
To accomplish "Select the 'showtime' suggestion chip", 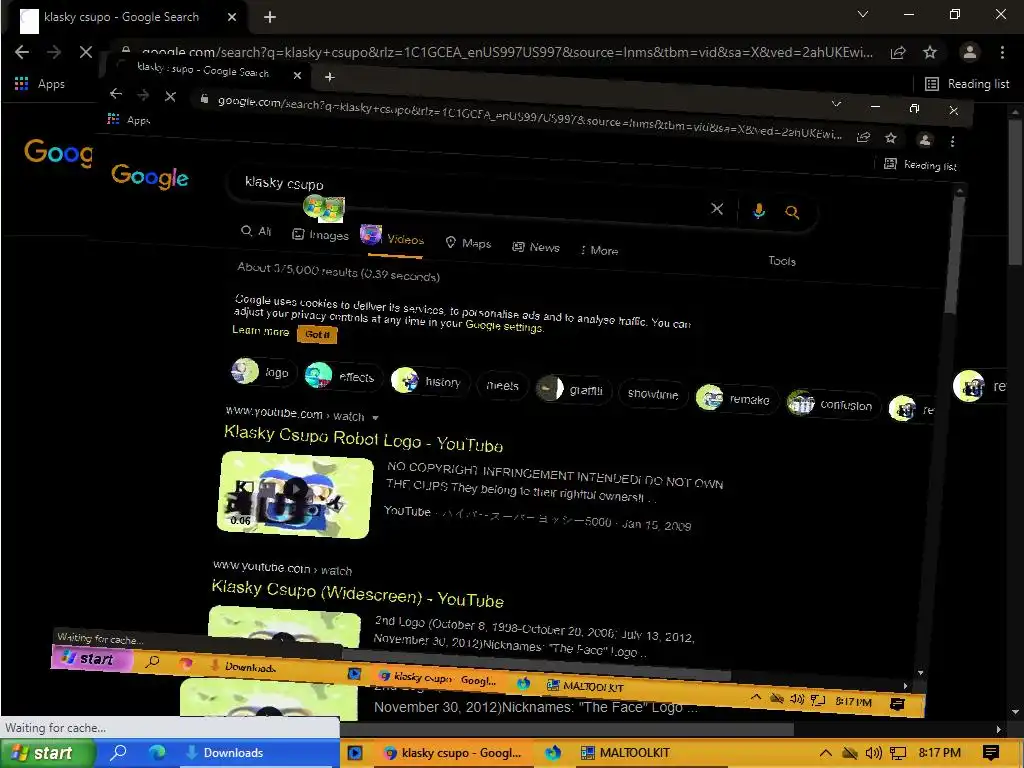I will tap(653, 394).
